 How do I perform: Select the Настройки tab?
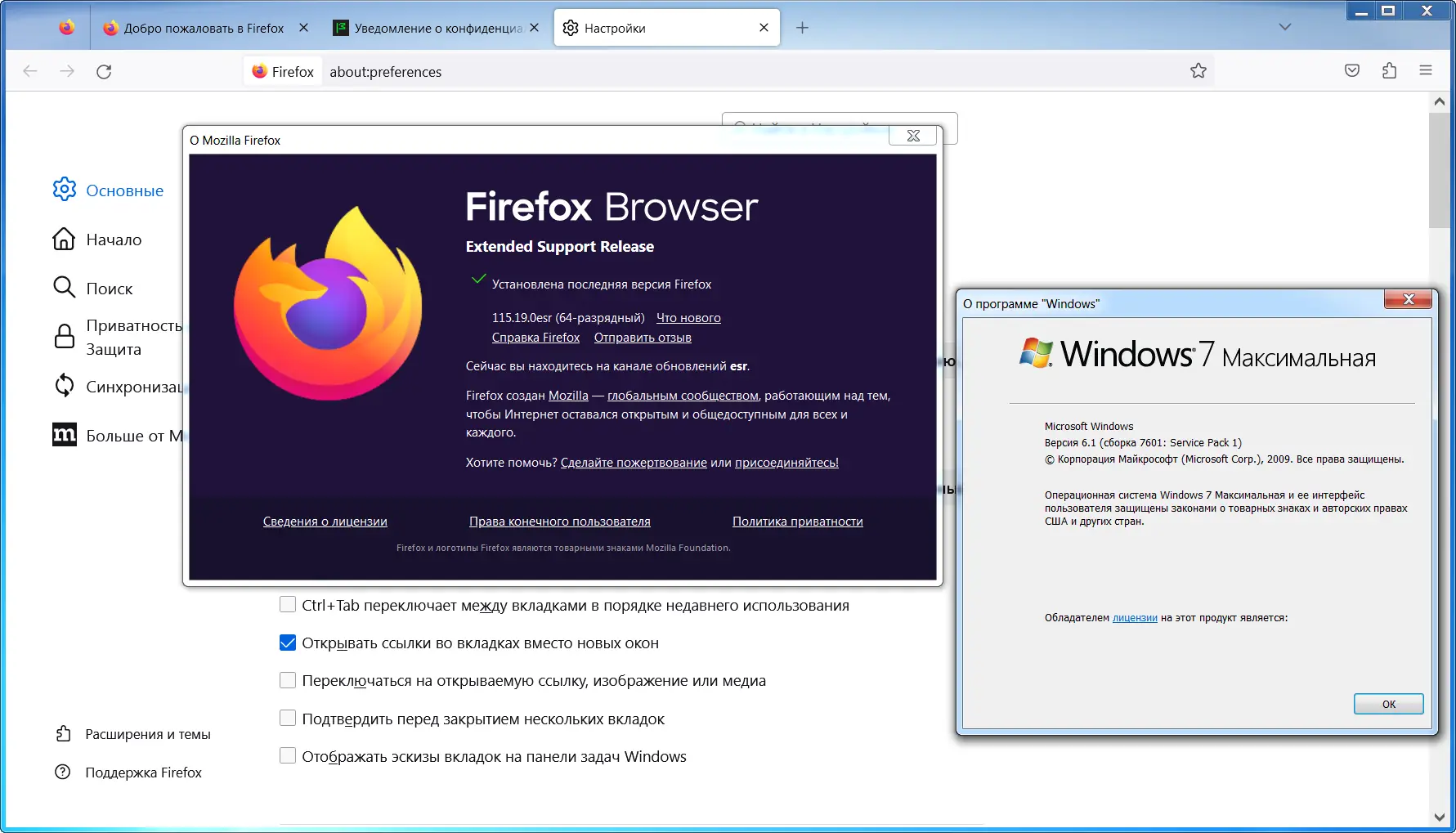(666, 28)
